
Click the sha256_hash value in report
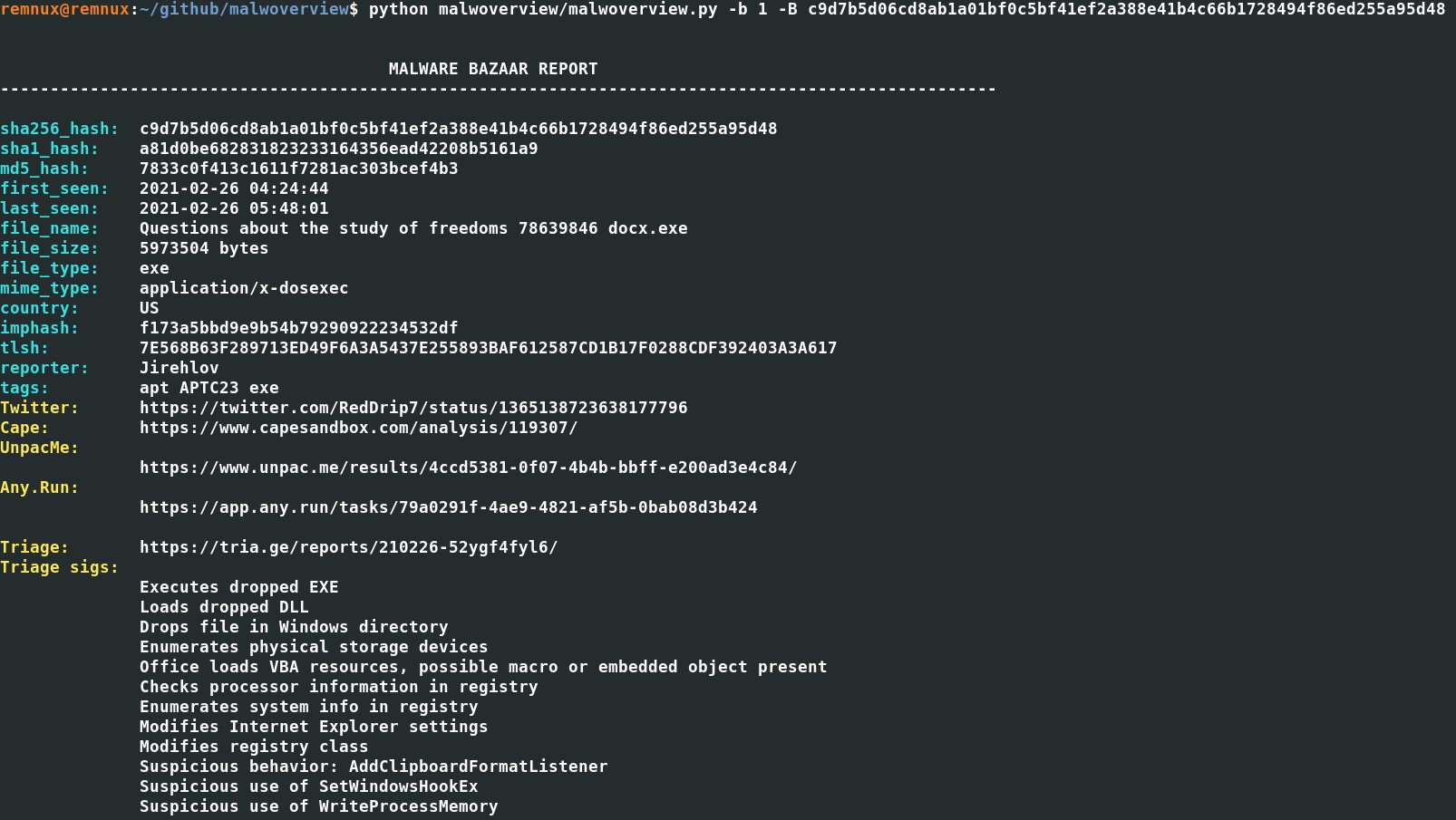(458, 129)
